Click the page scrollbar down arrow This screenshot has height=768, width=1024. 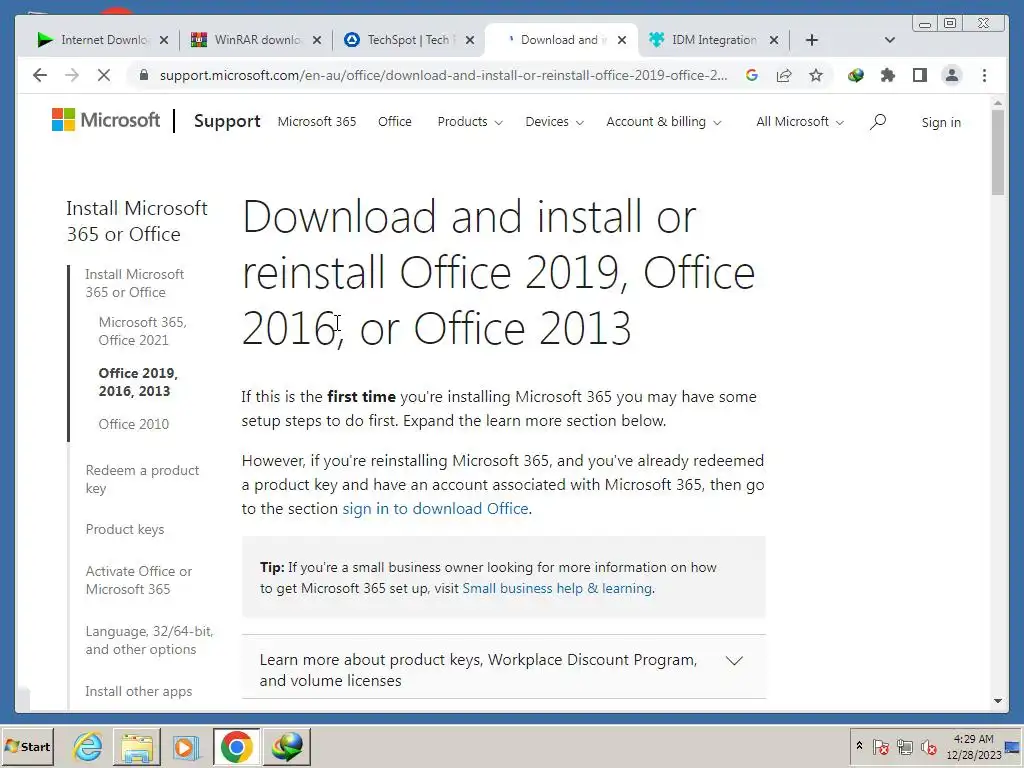pyautogui.click(x=997, y=700)
